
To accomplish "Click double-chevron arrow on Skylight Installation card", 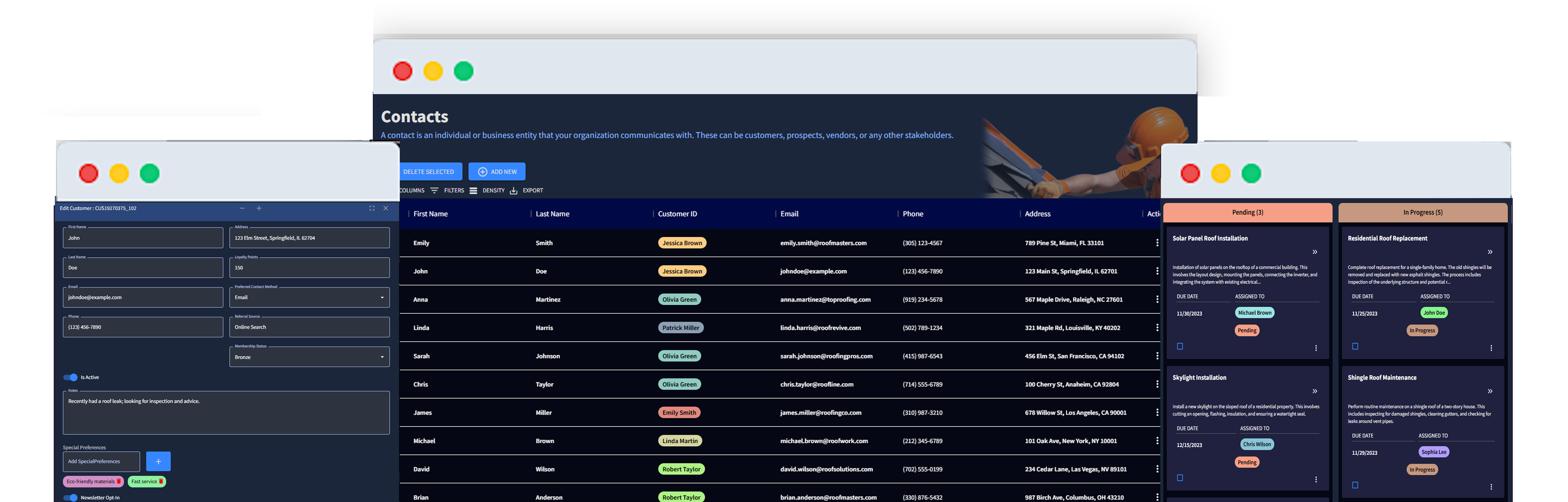I will 1314,391.
